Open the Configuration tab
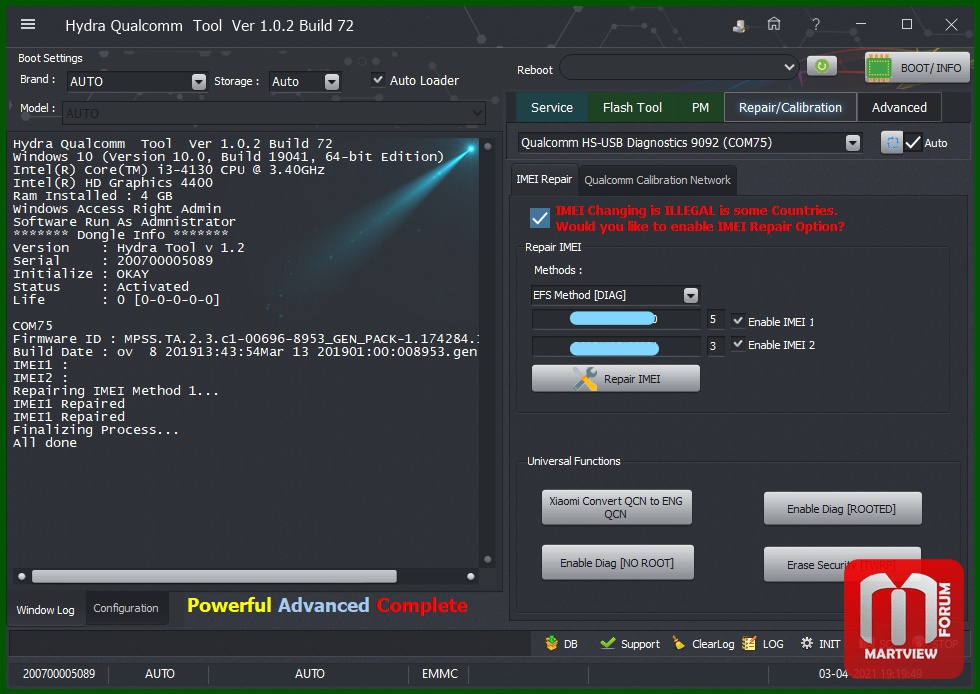 [x=126, y=608]
